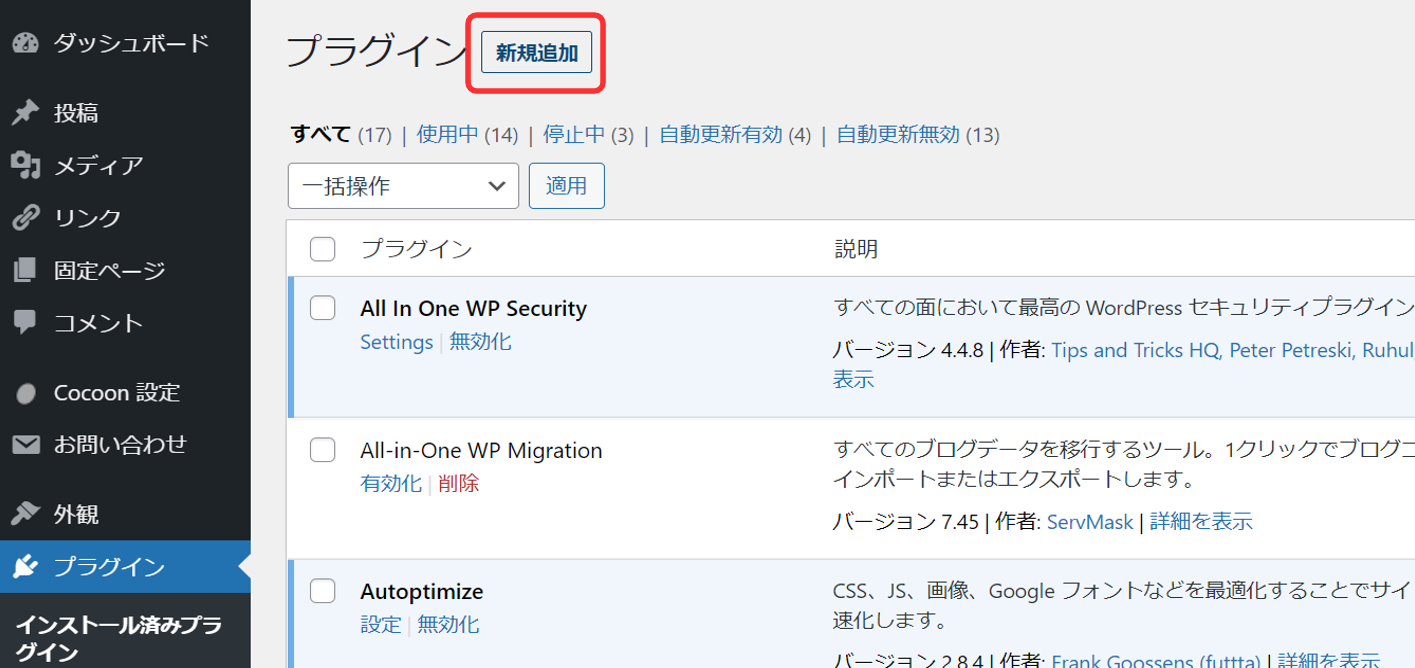Open Cocoon 設定 in the sidebar

click(x=116, y=393)
